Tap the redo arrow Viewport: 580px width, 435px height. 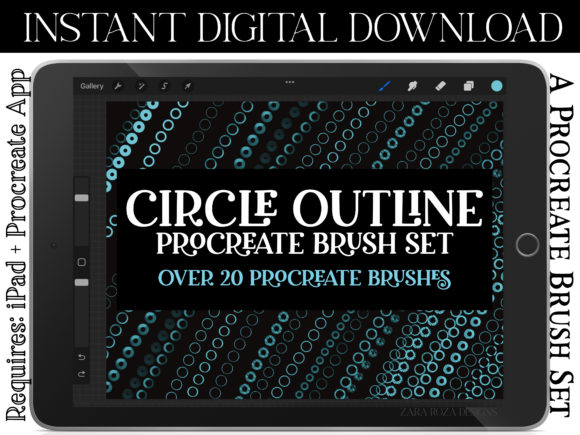click(x=82, y=374)
